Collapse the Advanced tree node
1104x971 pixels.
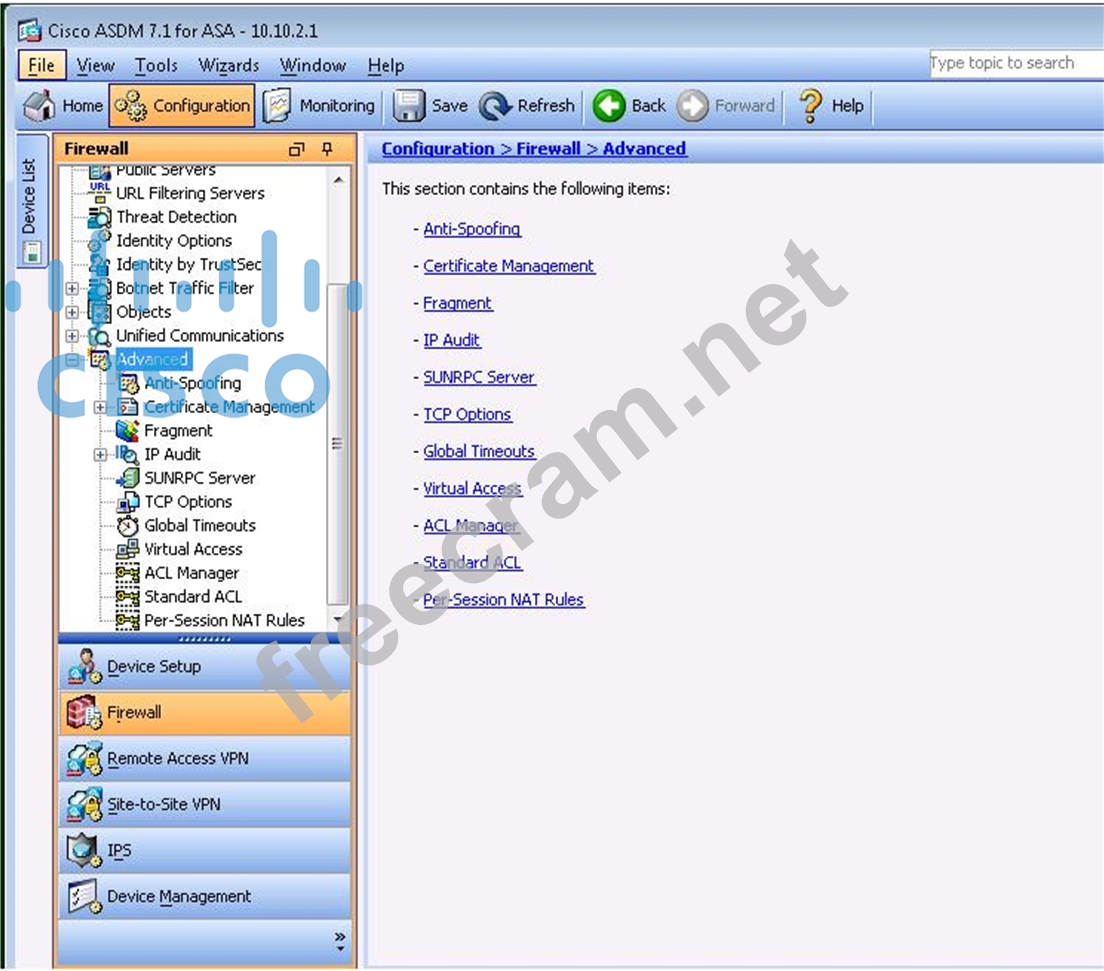click(72, 360)
